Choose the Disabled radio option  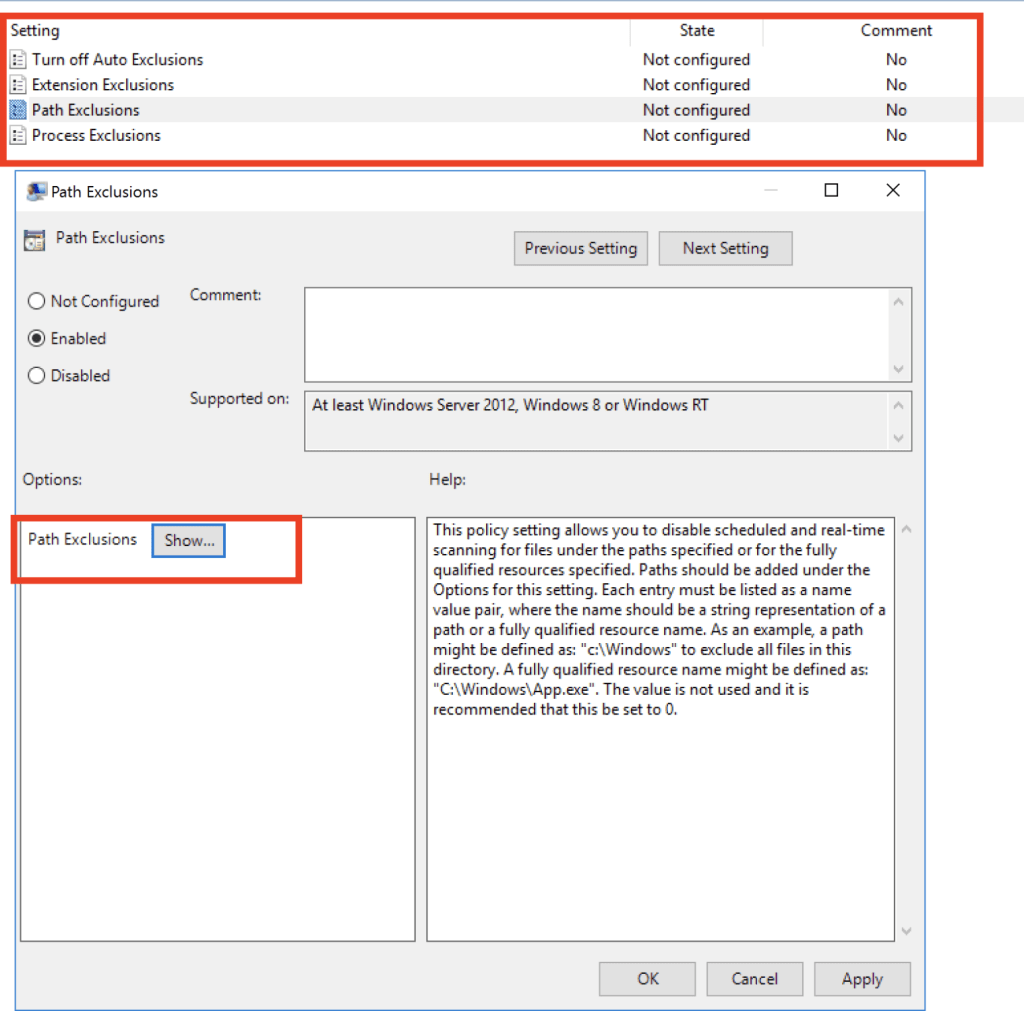coord(37,376)
